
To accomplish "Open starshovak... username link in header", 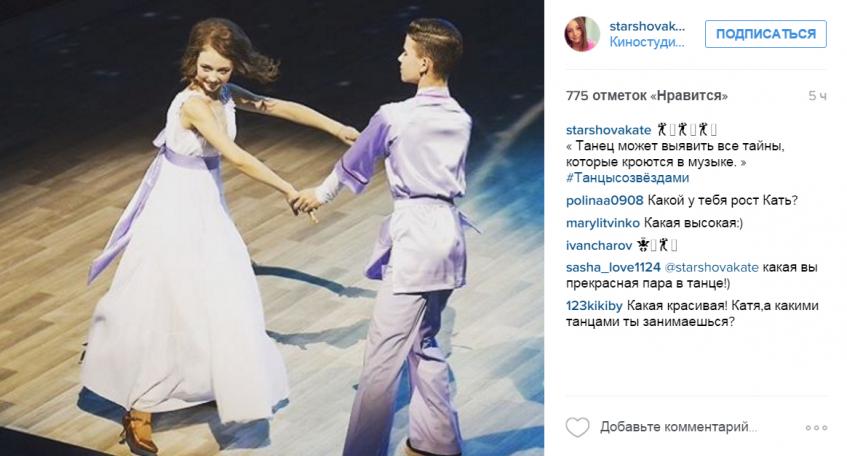I will [647, 26].
